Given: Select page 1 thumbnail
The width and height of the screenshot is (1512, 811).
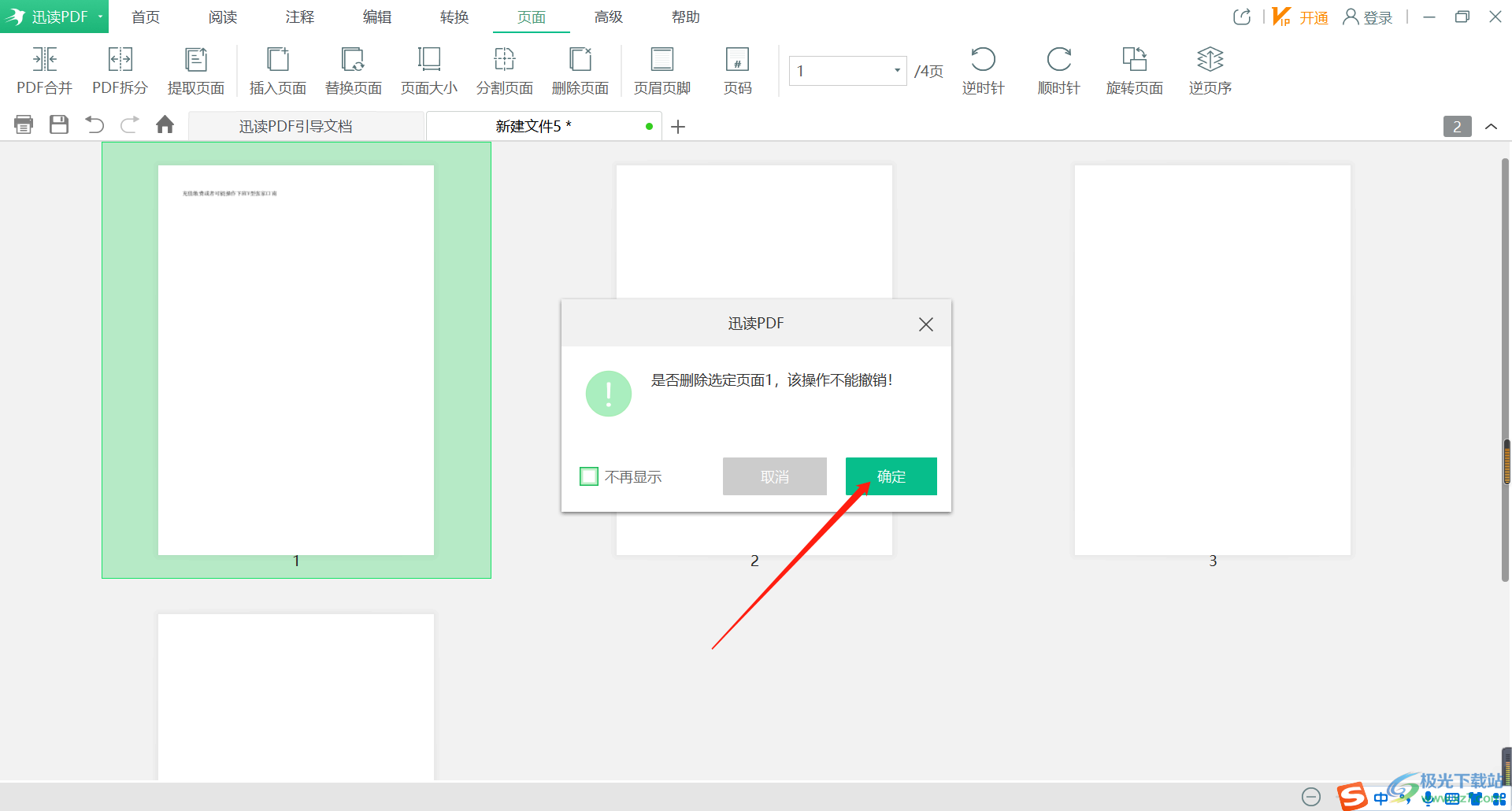Looking at the screenshot, I should pyautogui.click(x=296, y=360).
